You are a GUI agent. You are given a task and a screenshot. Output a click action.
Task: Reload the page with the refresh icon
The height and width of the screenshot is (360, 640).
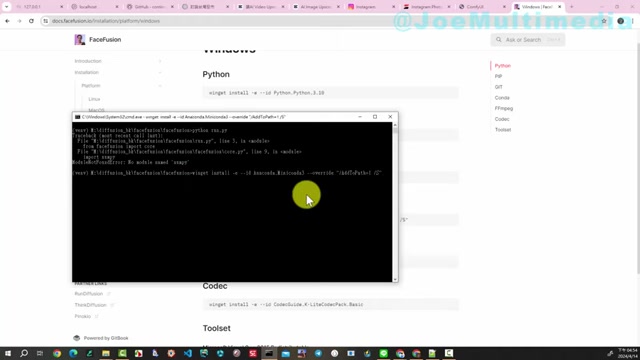[31, 21]
